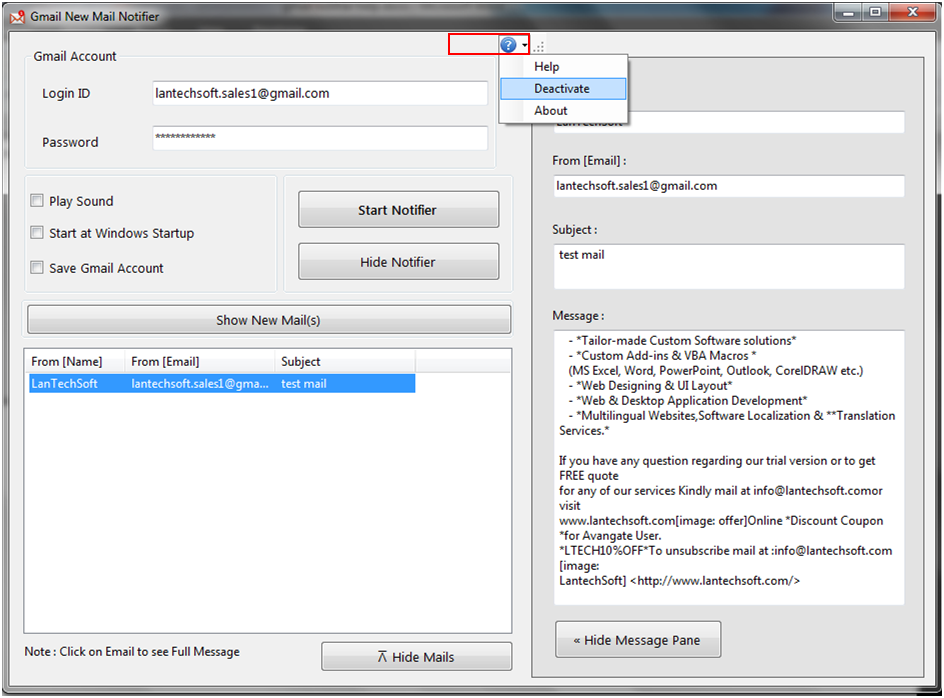Sort by the From [Name] column header

[x=76, y=361]
